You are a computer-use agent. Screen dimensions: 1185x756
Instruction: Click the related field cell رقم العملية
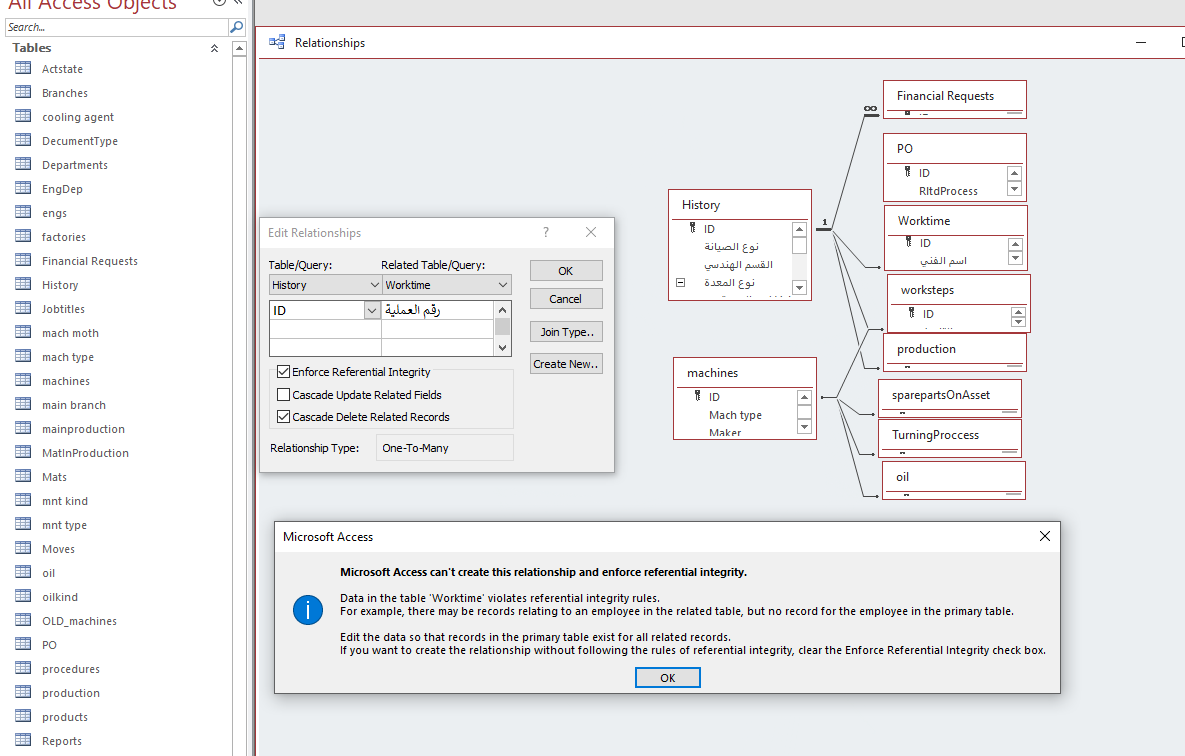click(x=437, y=310)
